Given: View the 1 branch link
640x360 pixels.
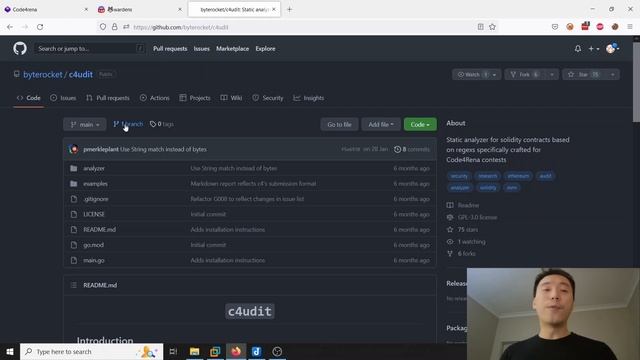Looking at the screenshot, I should tap(128, 124).
